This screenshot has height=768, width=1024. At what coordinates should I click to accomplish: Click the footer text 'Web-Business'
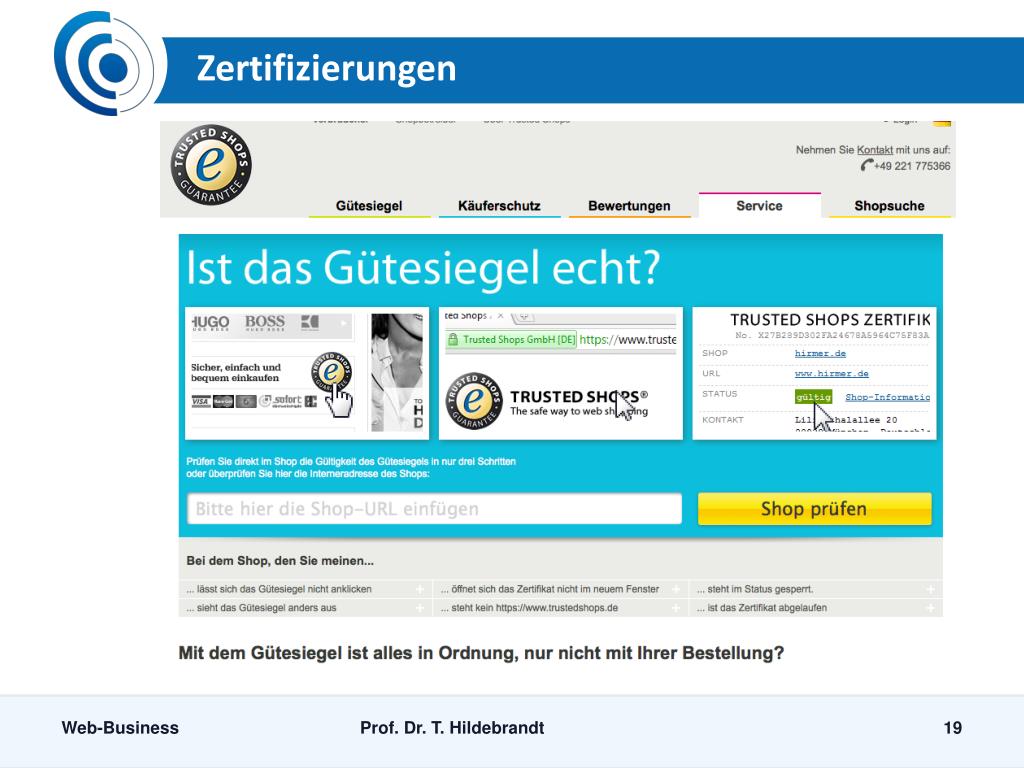click(120, 728)
